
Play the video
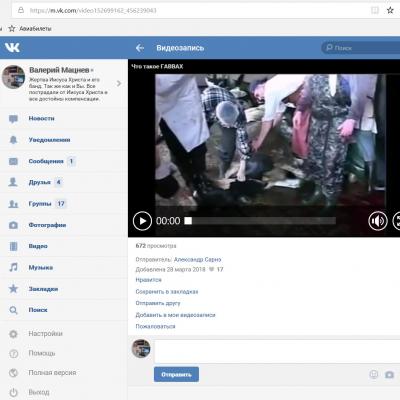pos(142,221)
